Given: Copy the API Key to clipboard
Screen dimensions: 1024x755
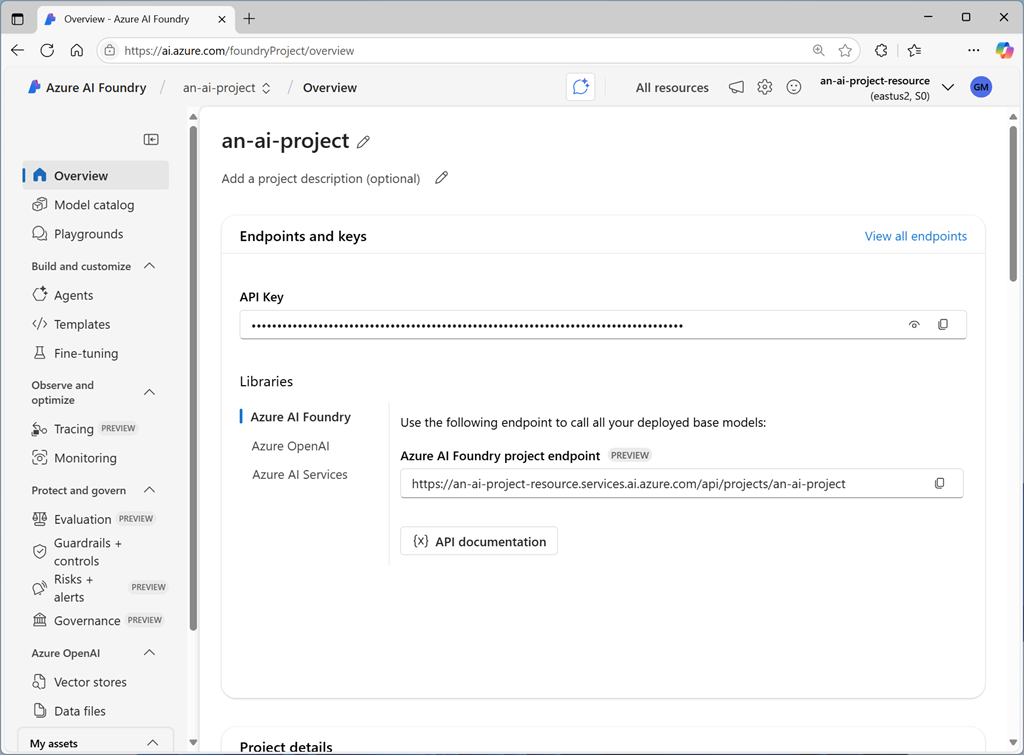Looking at the screenshot, I should point(943,325).
